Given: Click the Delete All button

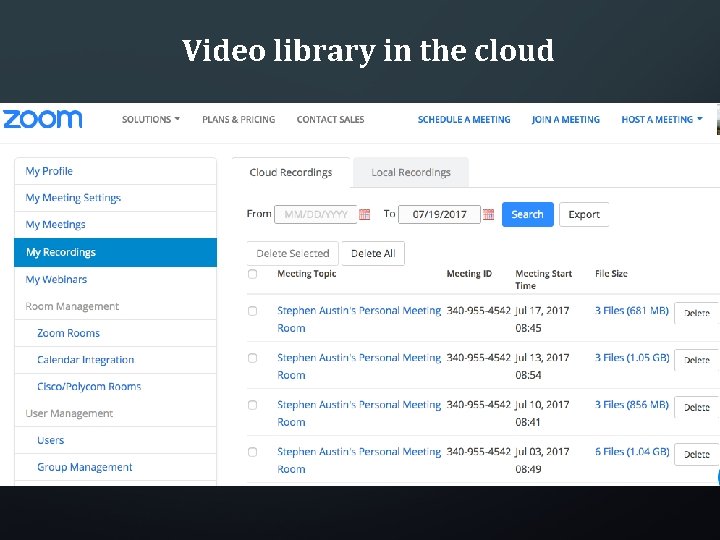Looking at the screenshot, I should point(373,253).
